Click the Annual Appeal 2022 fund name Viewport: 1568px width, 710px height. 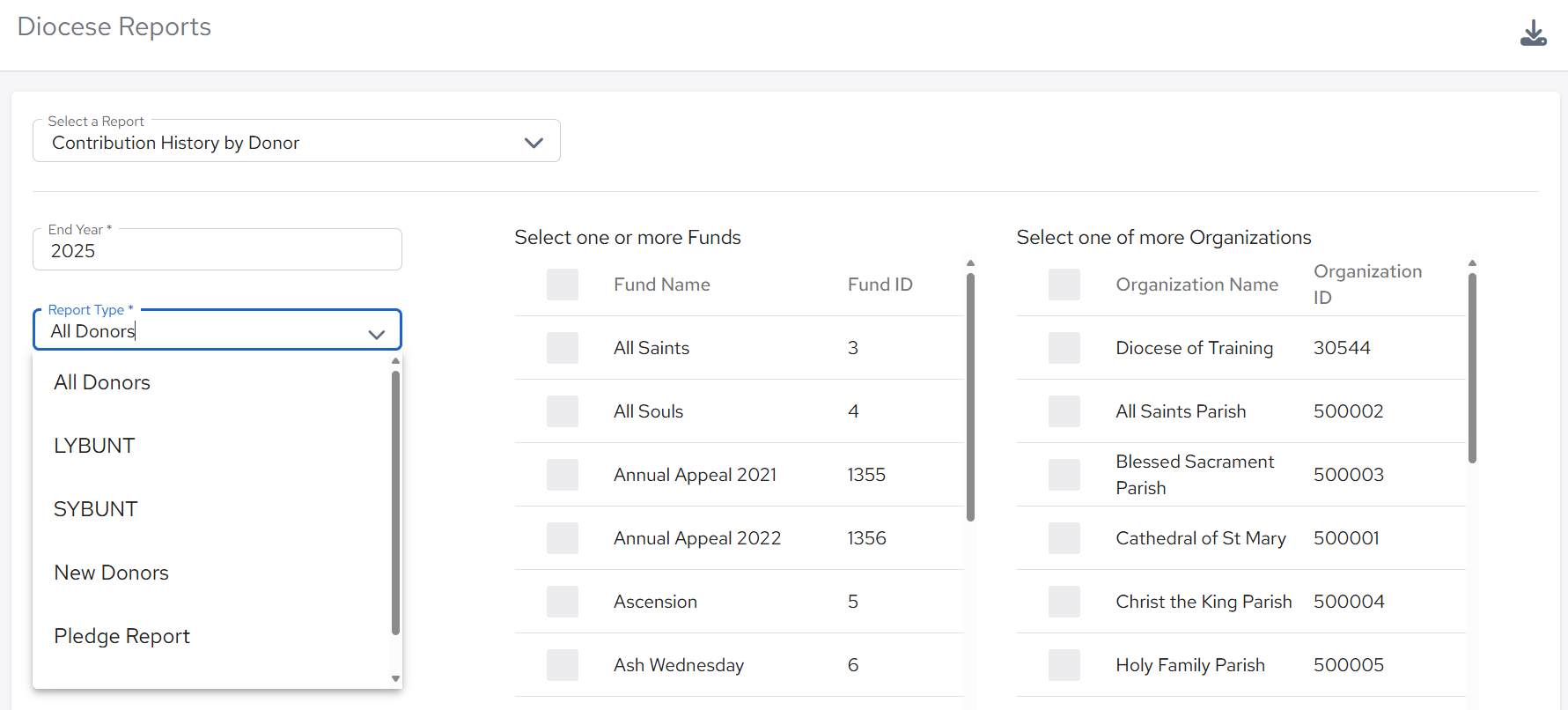click(x=697, y=538)
